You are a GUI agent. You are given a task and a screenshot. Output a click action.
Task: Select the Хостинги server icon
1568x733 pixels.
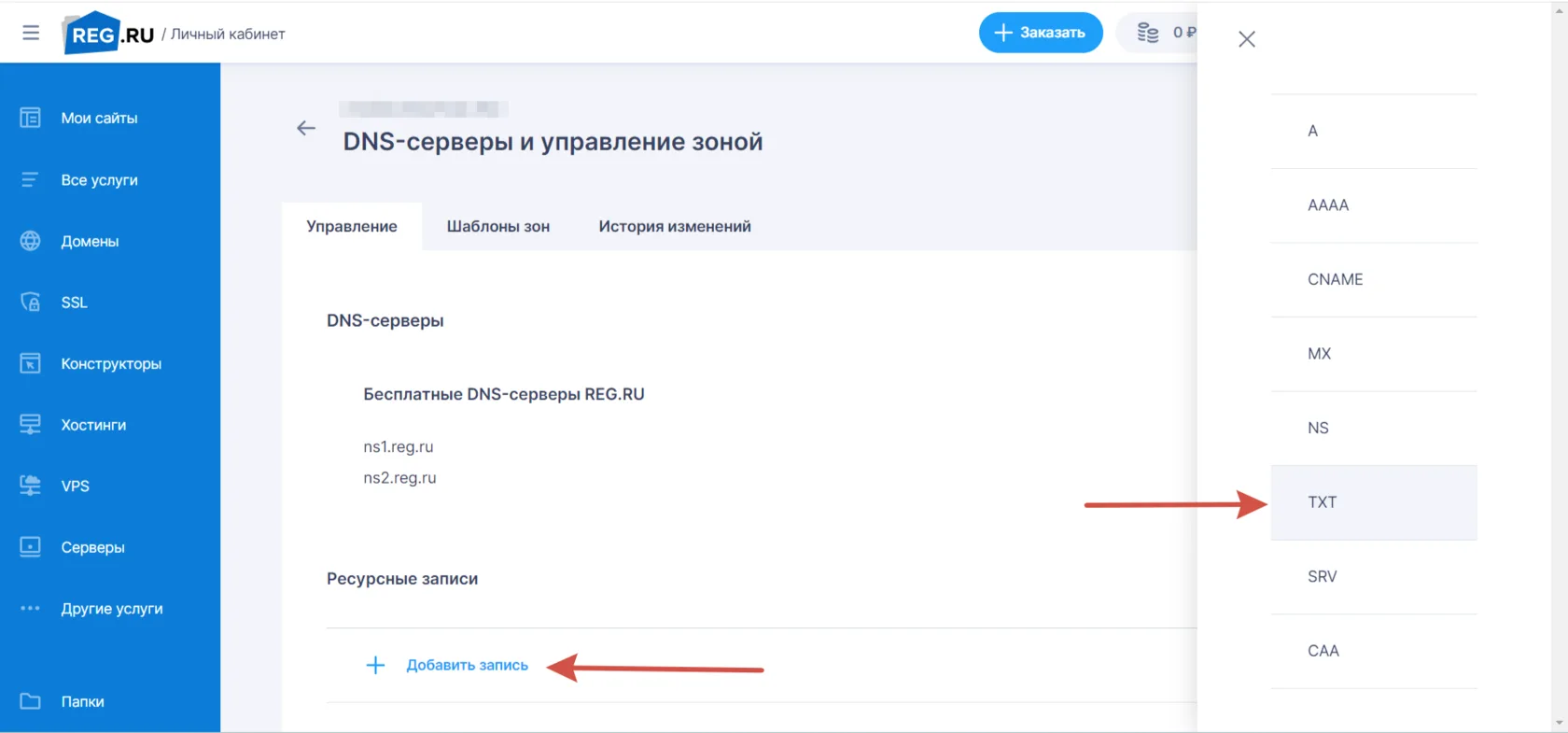30,425
